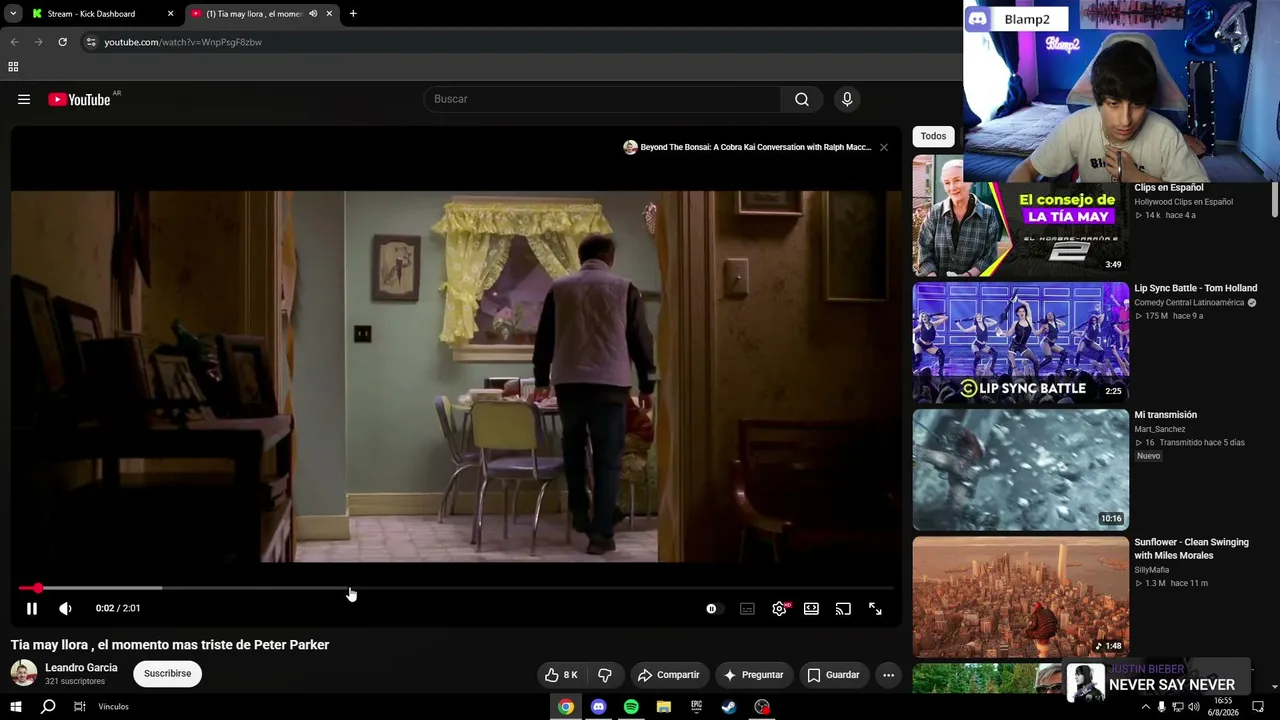1280x720 pixels.
Task: Click the youtube.com address bar URL
Action: click(183, 42)
